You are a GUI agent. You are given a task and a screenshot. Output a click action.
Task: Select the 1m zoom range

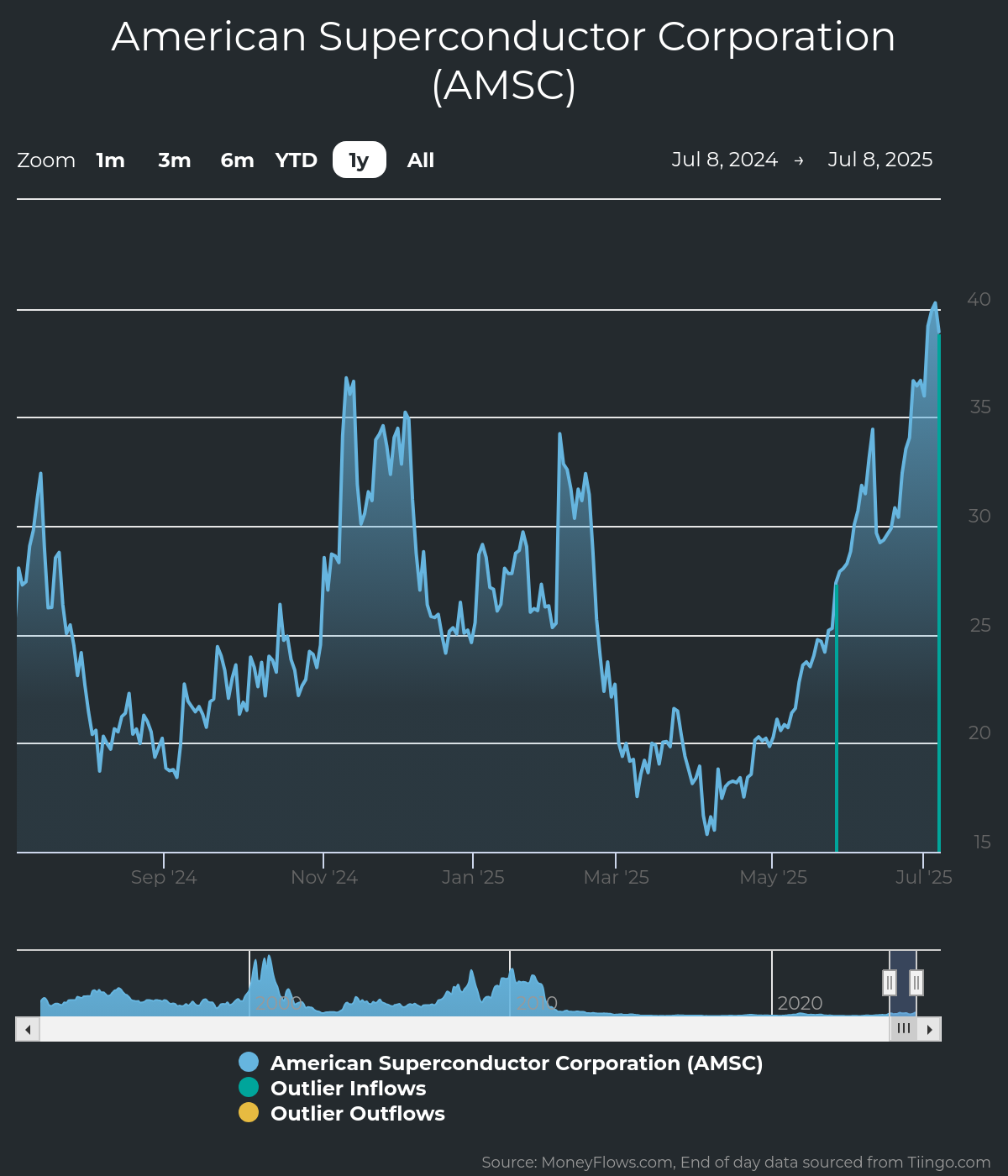coord(111,160)
